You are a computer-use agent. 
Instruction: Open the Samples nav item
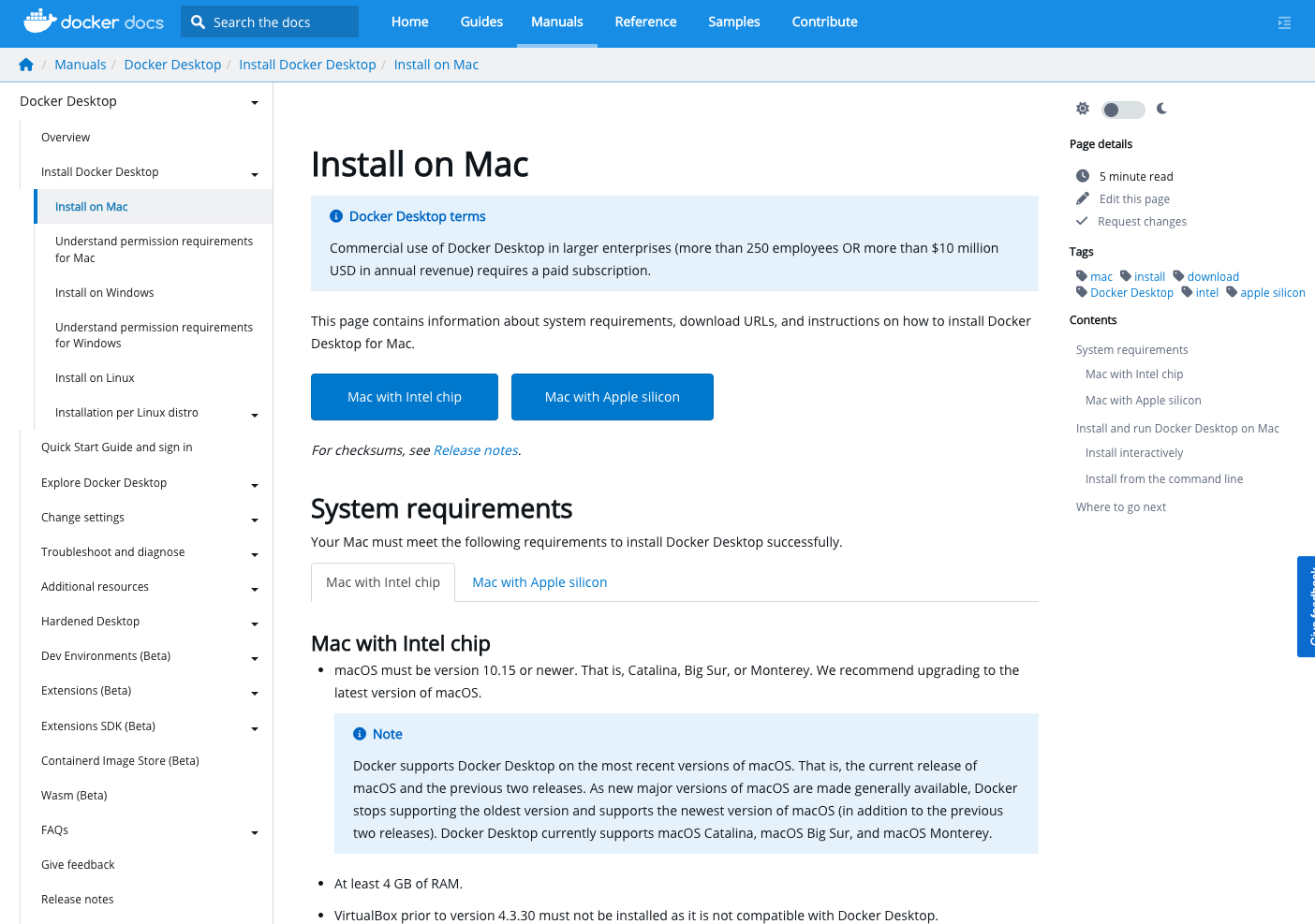(734, 22)
